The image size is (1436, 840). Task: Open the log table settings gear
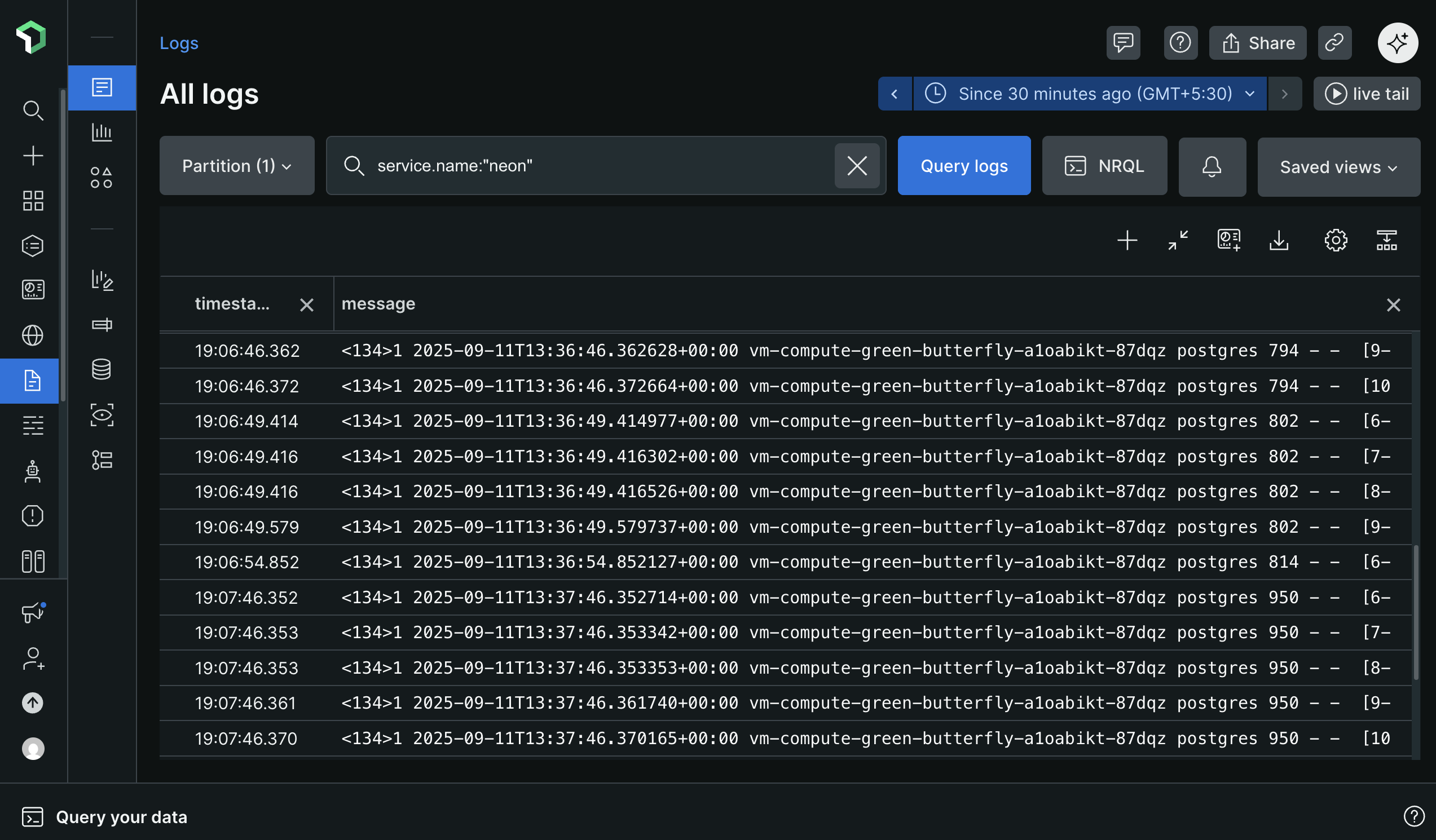pyautogui.click(x=1336, y=240)
